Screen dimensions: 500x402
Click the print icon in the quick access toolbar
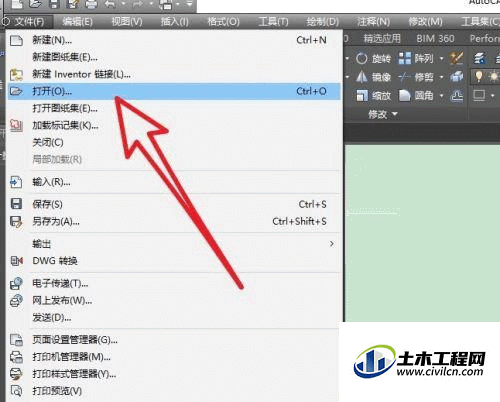(x=91, y=4)
